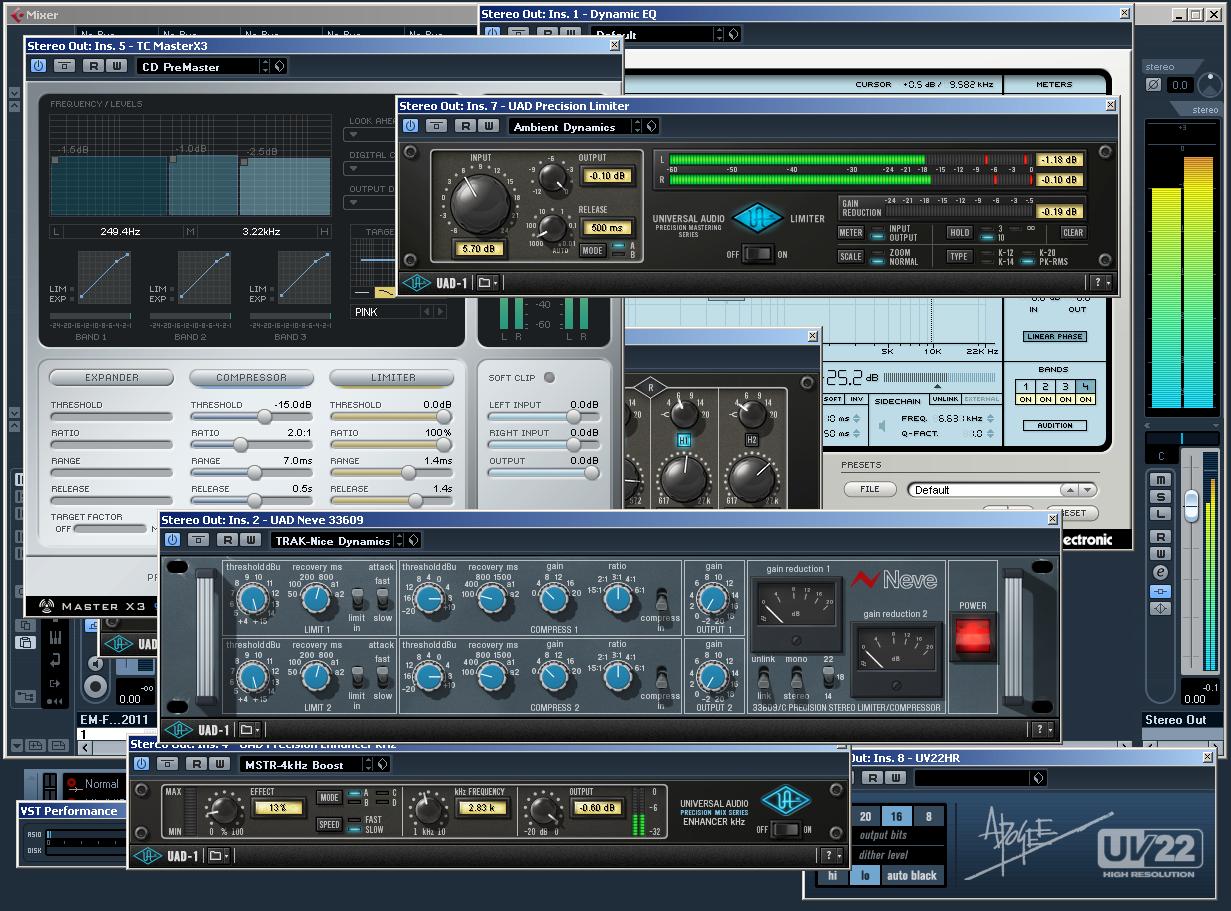Viewport: 1231px width, 911px height.
Task: Click 500 ms release value field
Action: pyautogui.click(x=607, y=227)
